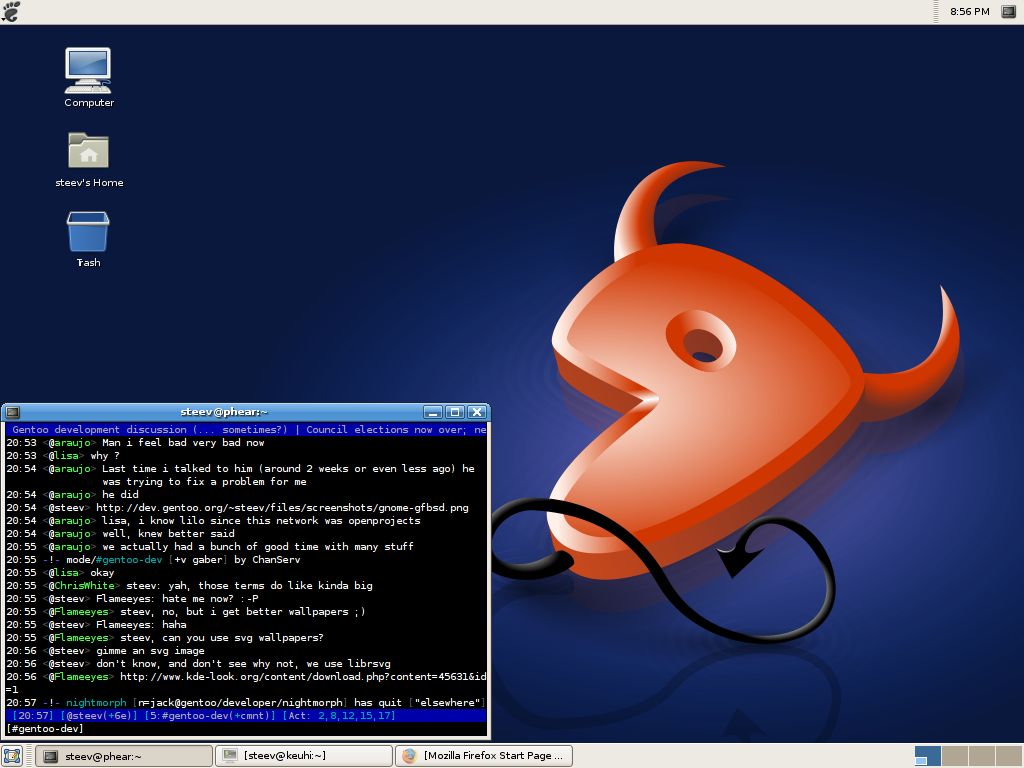Select the Trash desktop icon
The image size is (1024, 768).
tap(88, 232)
